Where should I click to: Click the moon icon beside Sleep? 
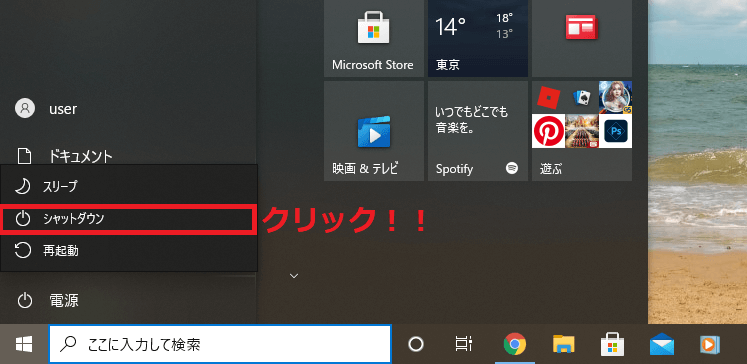coord(22,187)
